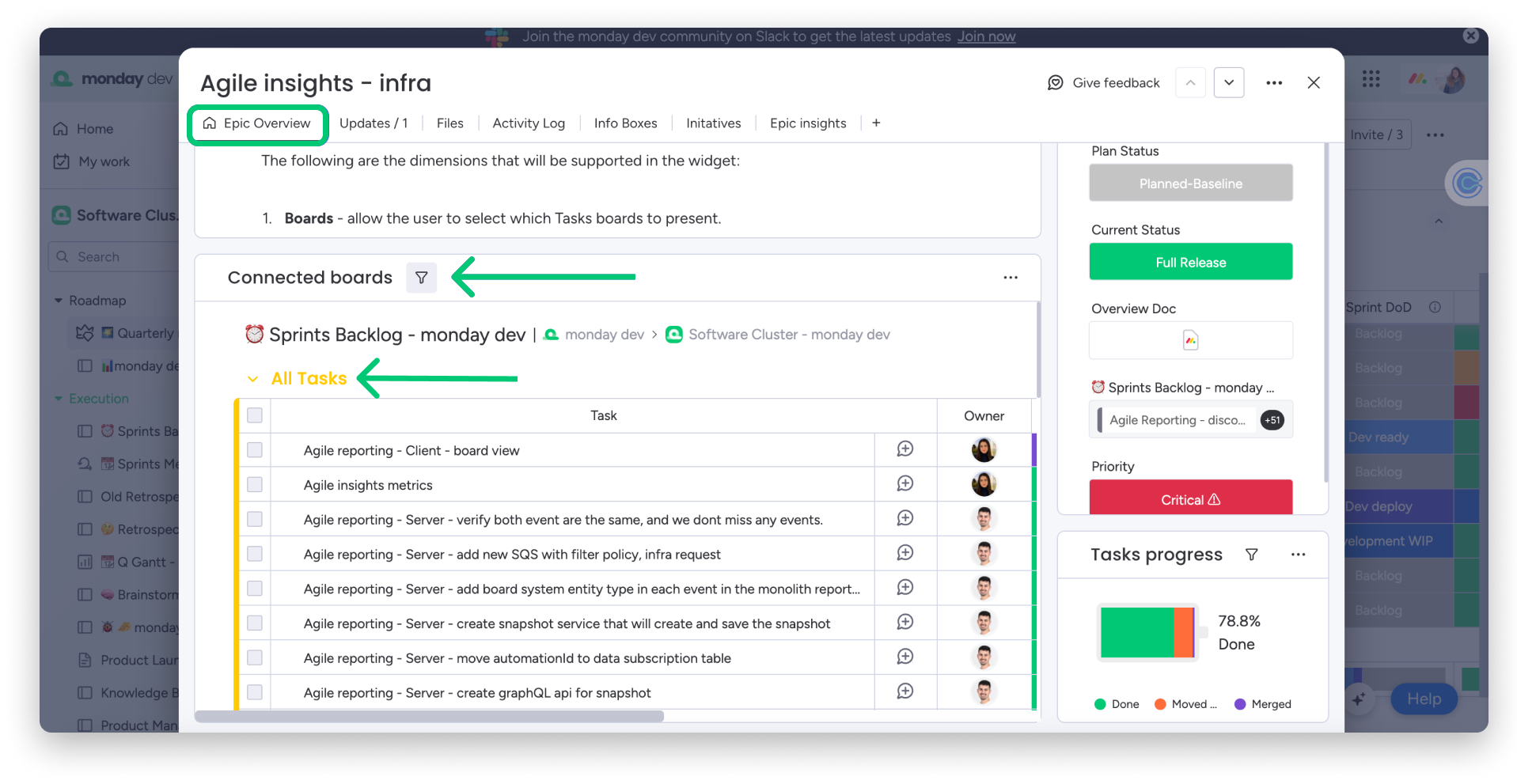This screenshot has width=1517, height=784.
Task: Check Agile reporting Client board view row
Action: (255, 450)
